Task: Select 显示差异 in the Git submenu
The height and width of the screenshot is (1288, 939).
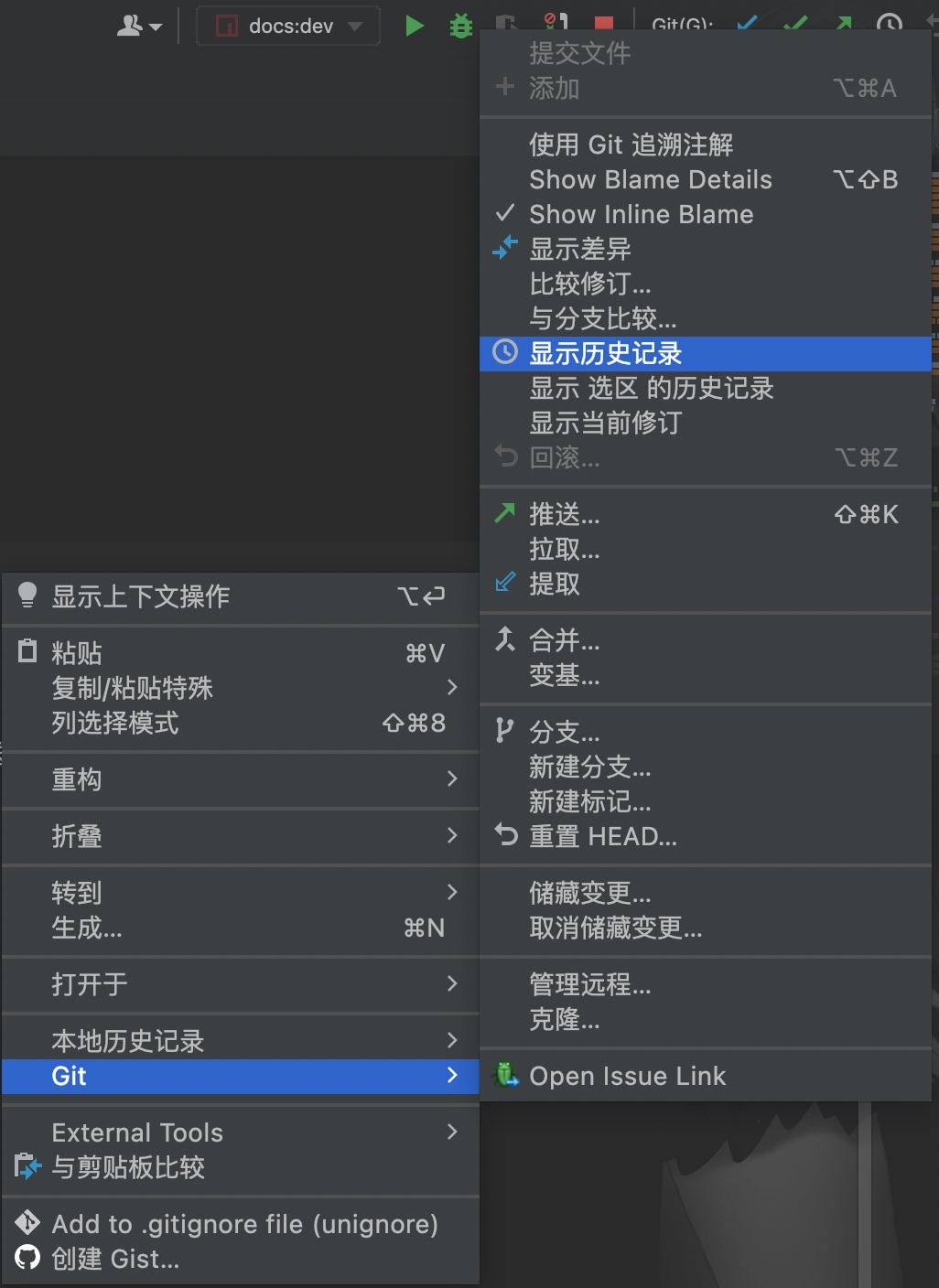Action: (x=706, y=248)
